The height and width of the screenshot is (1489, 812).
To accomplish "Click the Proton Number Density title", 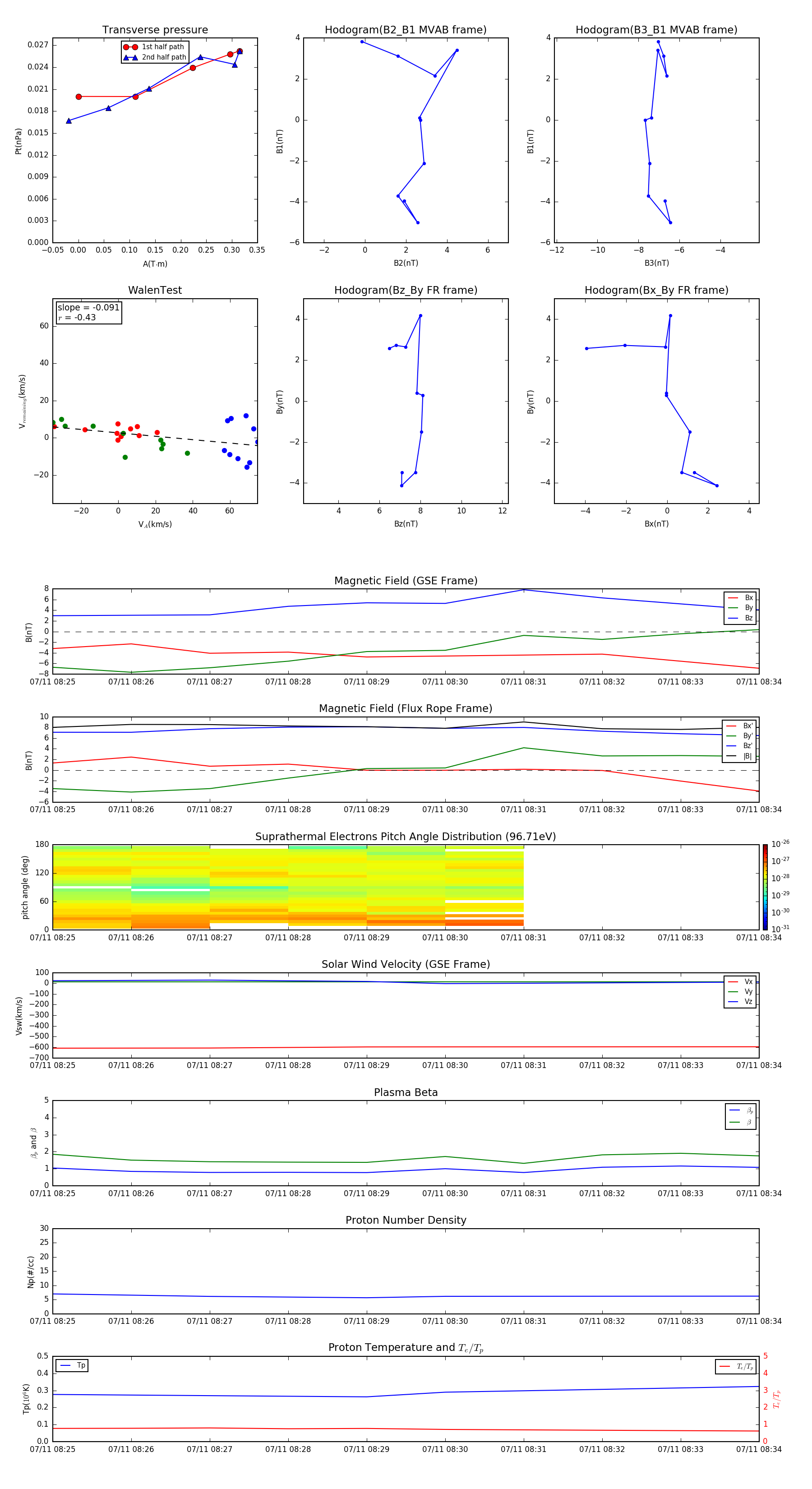I will coord(405,1220).
